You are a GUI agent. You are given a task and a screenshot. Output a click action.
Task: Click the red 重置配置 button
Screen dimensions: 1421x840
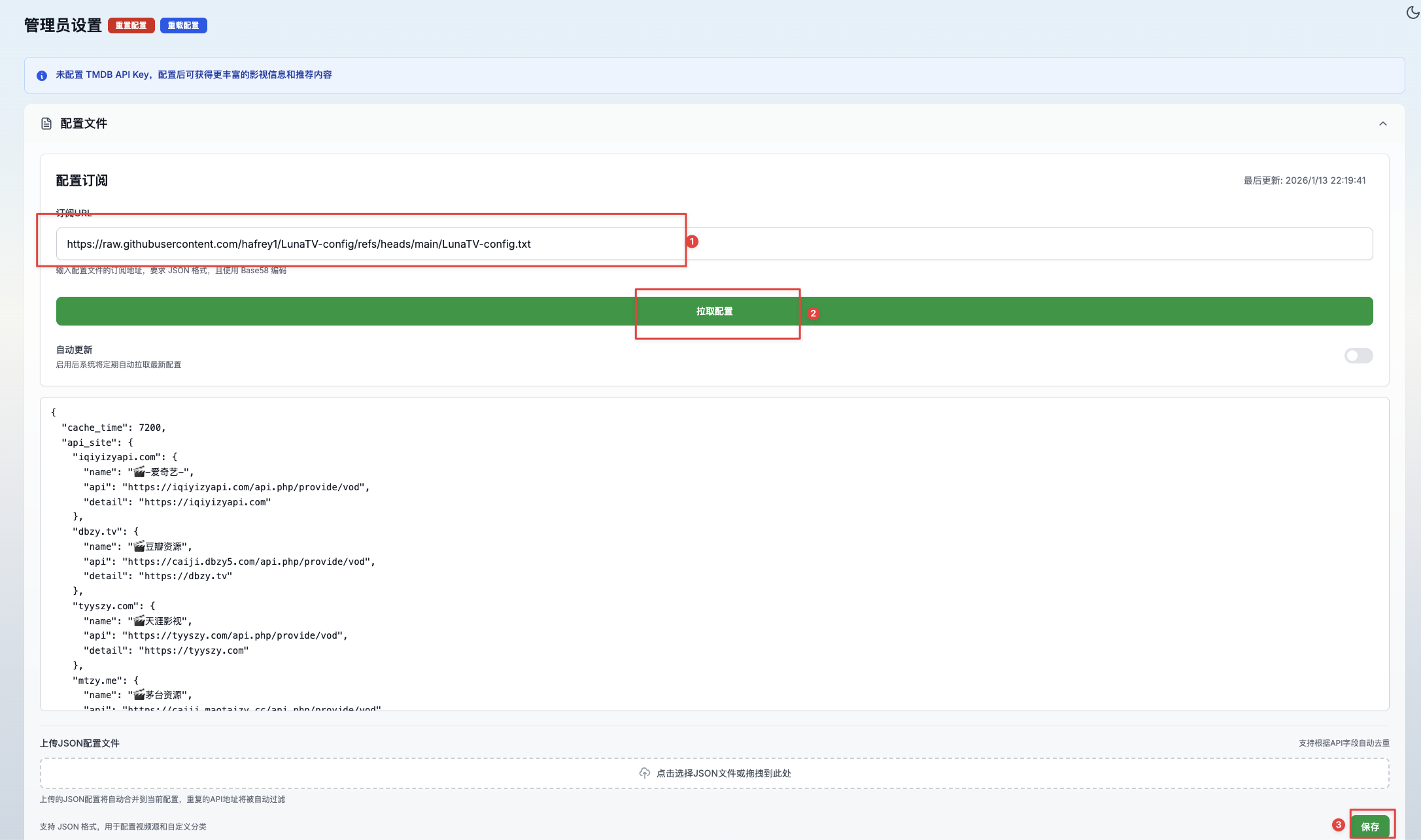[131, 25]
